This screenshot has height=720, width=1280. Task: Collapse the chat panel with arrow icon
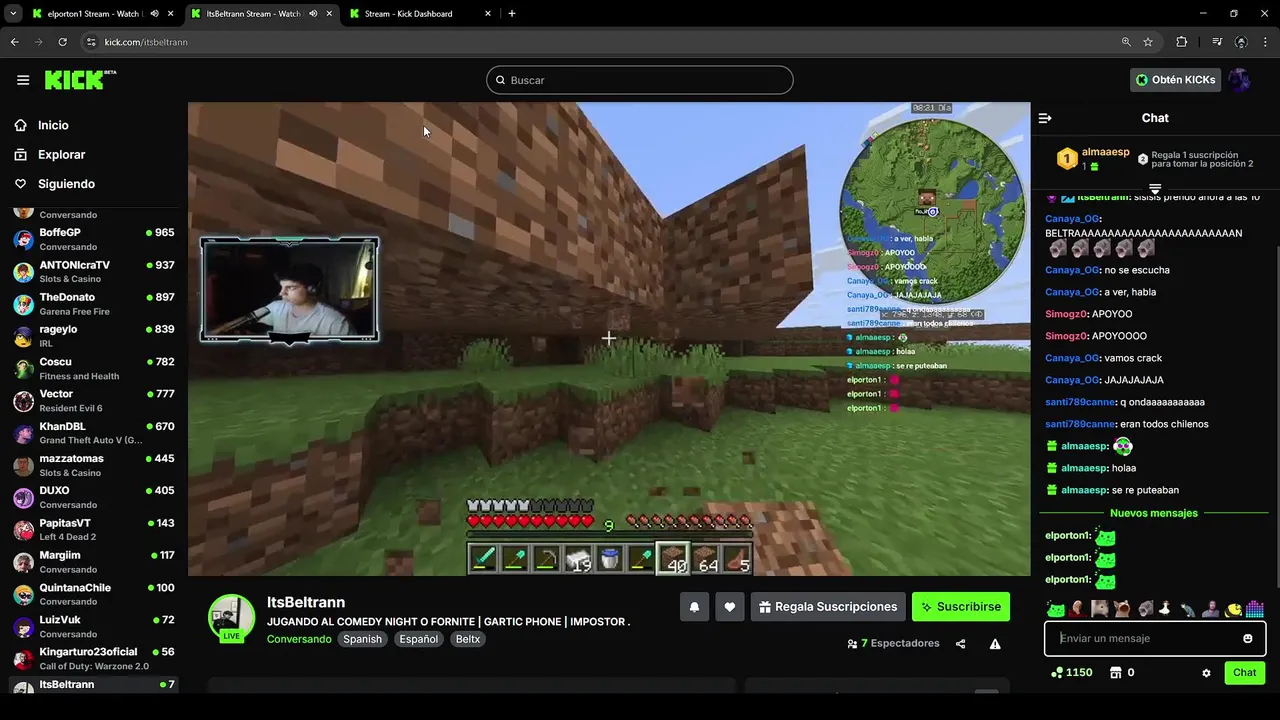(1045, 118)
